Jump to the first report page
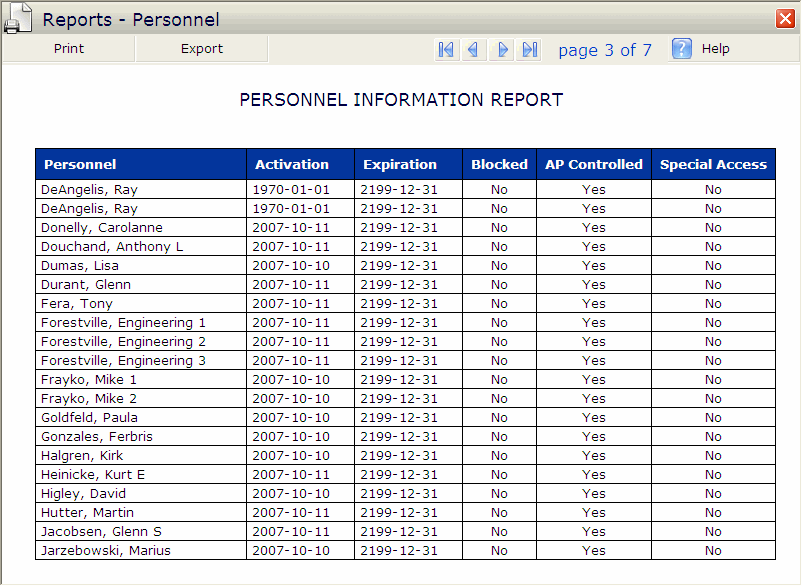The height and width of the screenshot is (586, 802). tap(446, 49)
